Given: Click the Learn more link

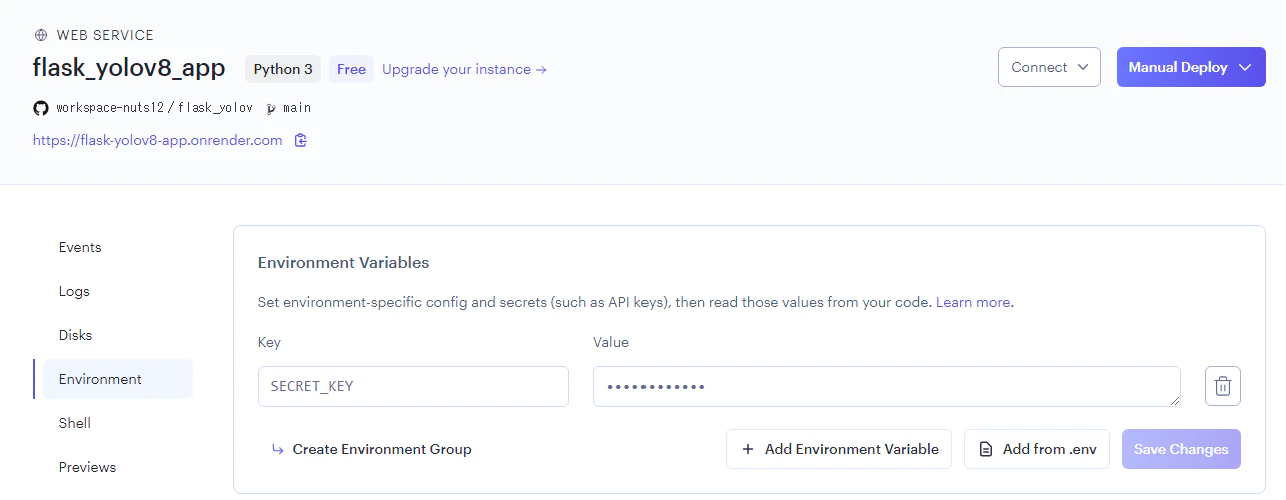Looking at the screenshot, I should (973, 302).
